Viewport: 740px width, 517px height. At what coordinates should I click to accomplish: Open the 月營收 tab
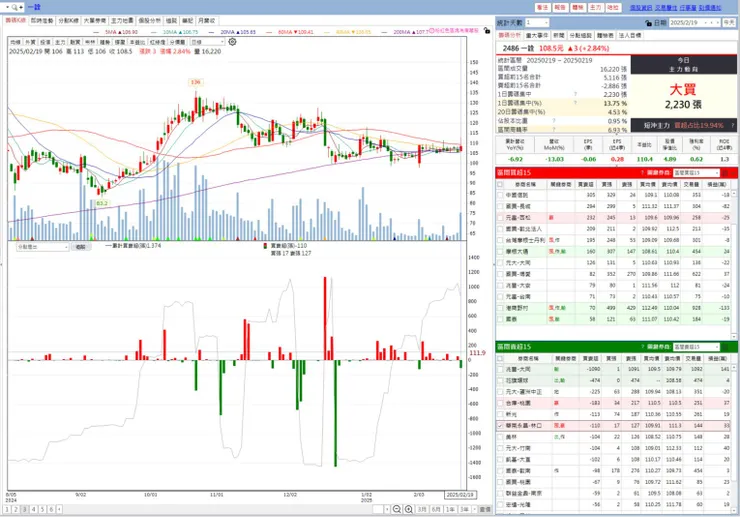207,20
